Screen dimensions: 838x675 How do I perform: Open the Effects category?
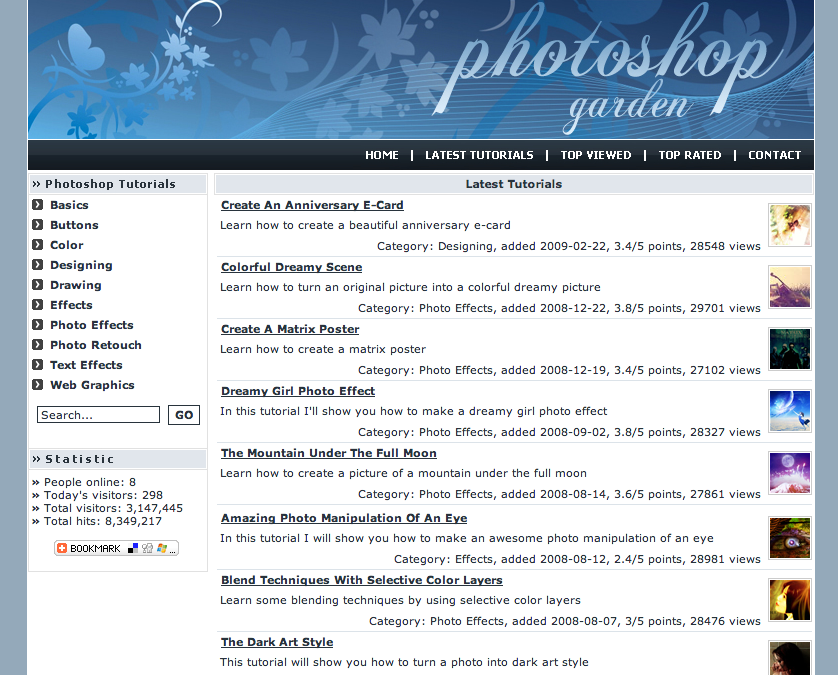click(71, 305)
